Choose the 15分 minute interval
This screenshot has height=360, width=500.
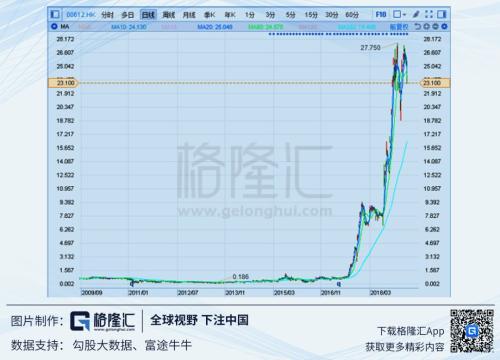311,15
